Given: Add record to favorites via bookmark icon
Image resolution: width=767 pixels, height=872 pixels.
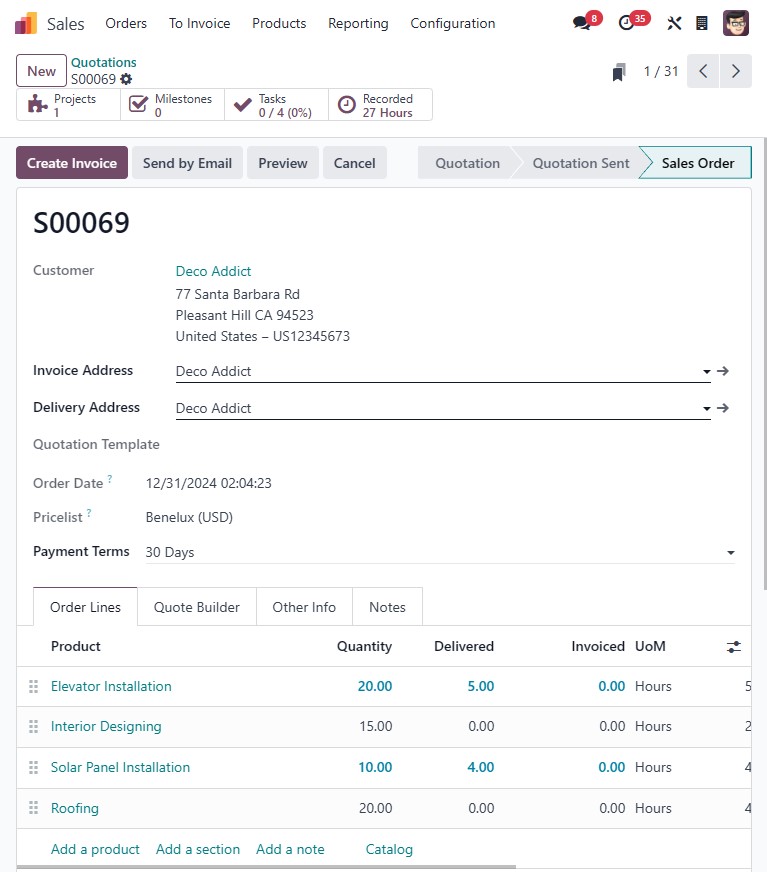Looking at the screenshot, I should point(618,72).
